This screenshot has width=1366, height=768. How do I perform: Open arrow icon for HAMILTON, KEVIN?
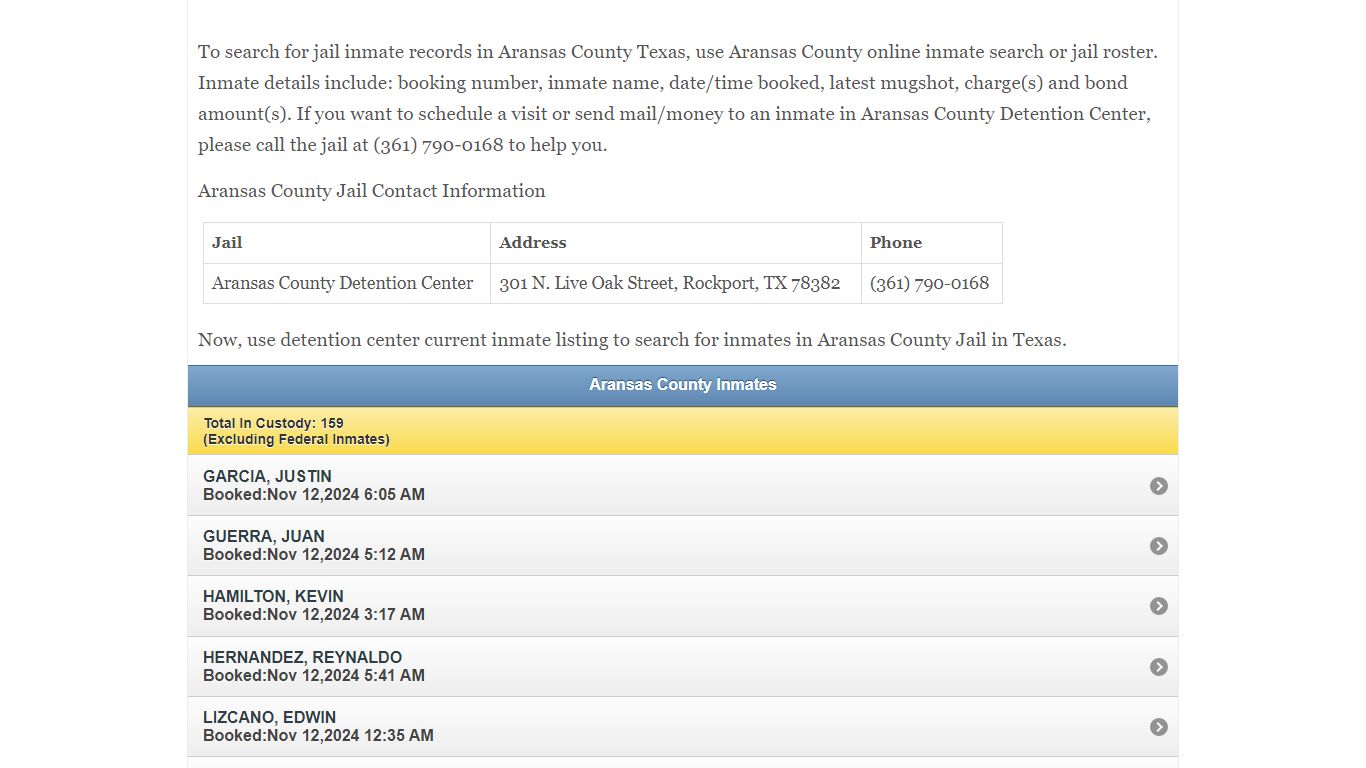tap(1159, 606)
